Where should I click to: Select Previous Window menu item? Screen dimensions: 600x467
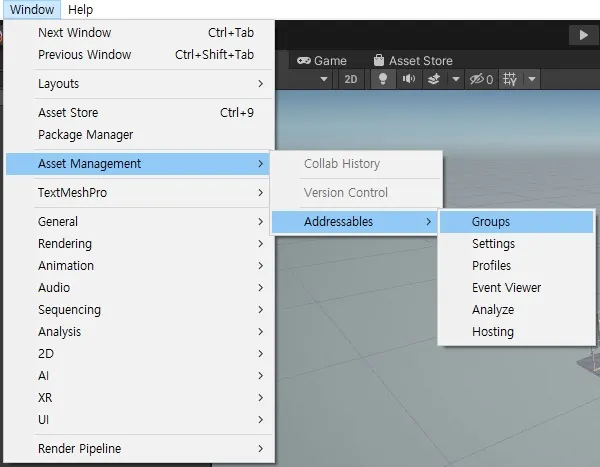tap(139, 55)
